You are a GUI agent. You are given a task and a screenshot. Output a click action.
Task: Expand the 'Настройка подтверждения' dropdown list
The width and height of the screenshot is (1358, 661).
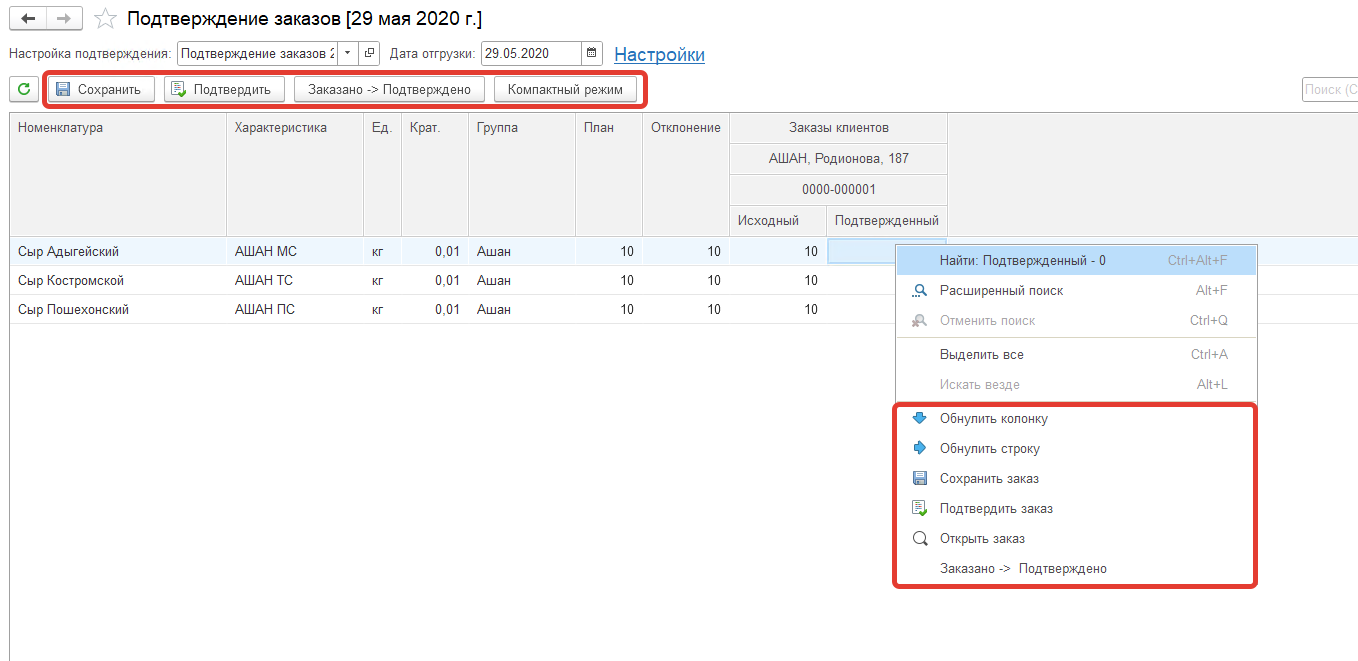347,54
